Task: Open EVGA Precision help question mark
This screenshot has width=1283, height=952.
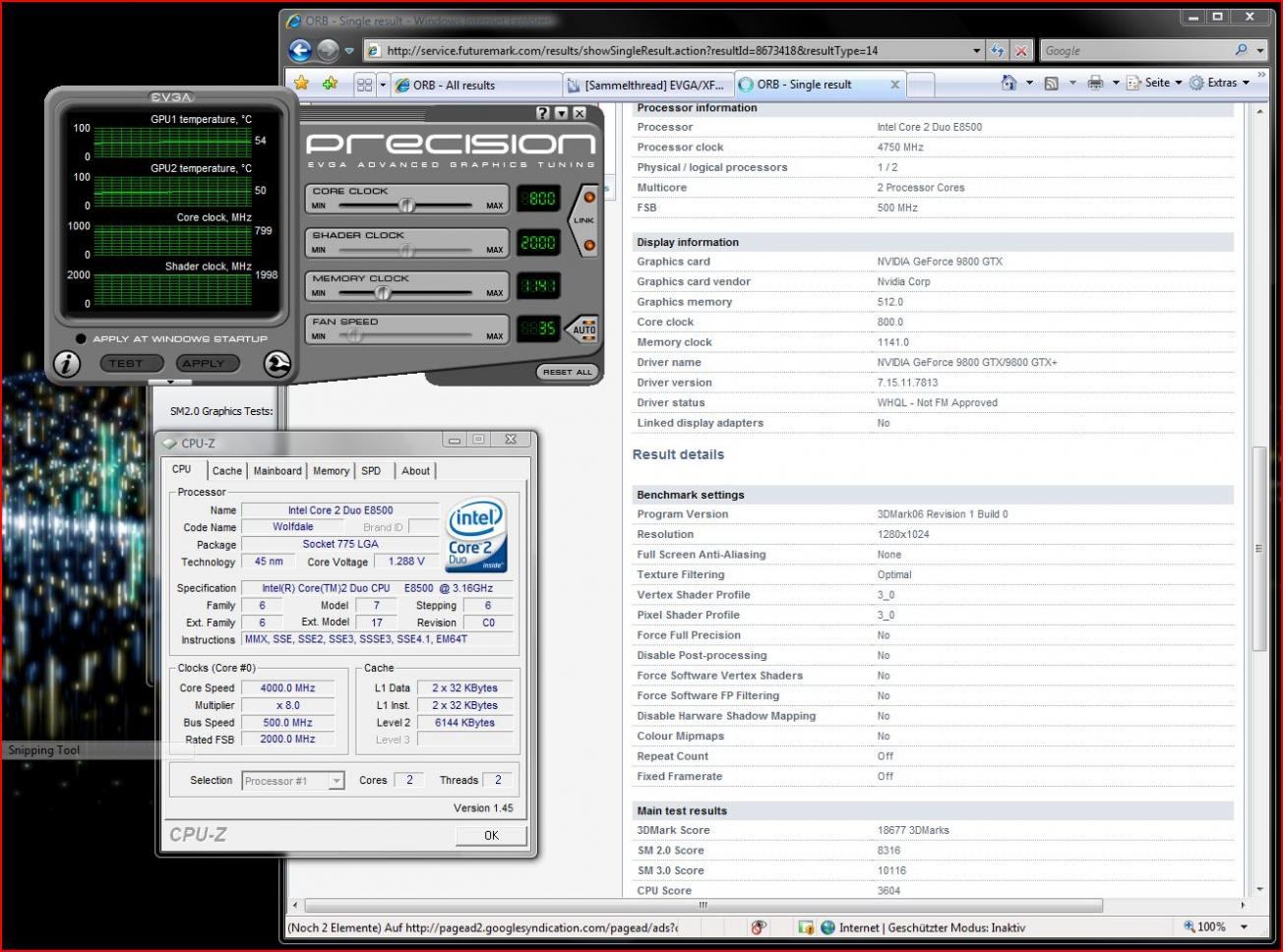Action: [x=542, y=113]
